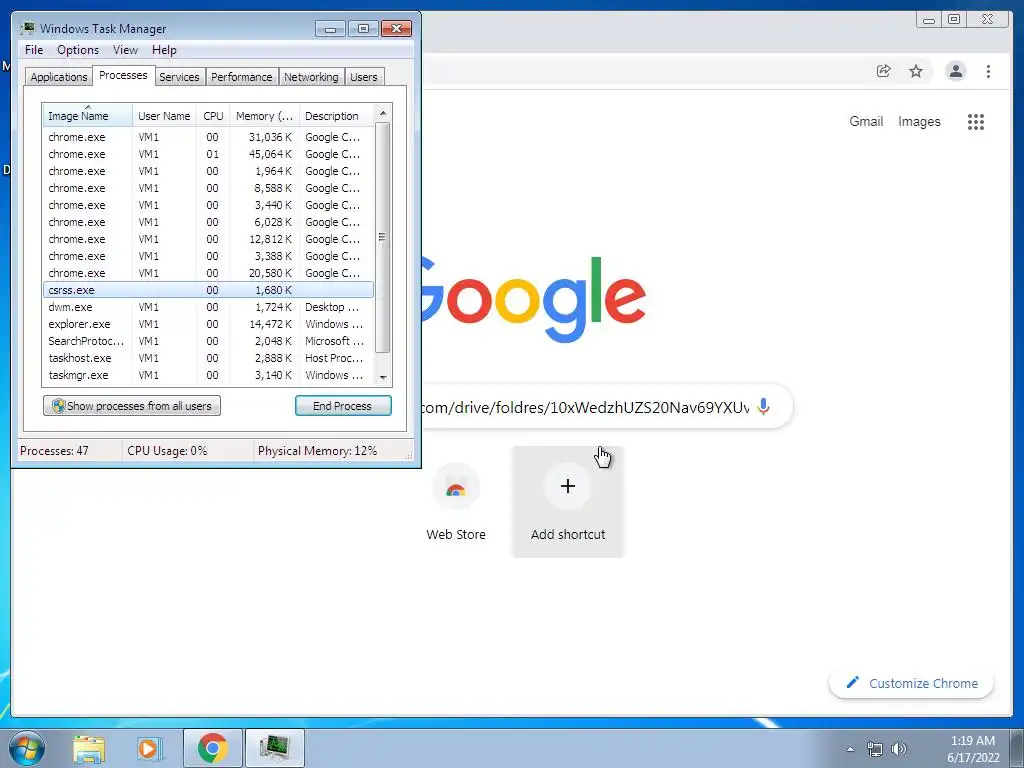Open the Windows Start button
This screenshot has height=768, width=1024.
(27, 748)
